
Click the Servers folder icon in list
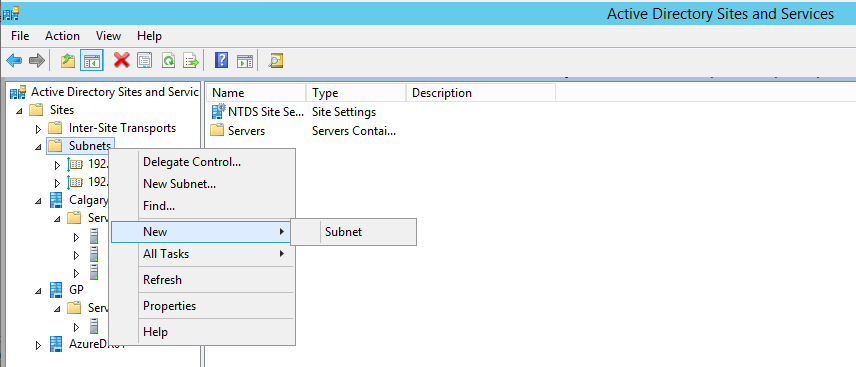point(218,131)
